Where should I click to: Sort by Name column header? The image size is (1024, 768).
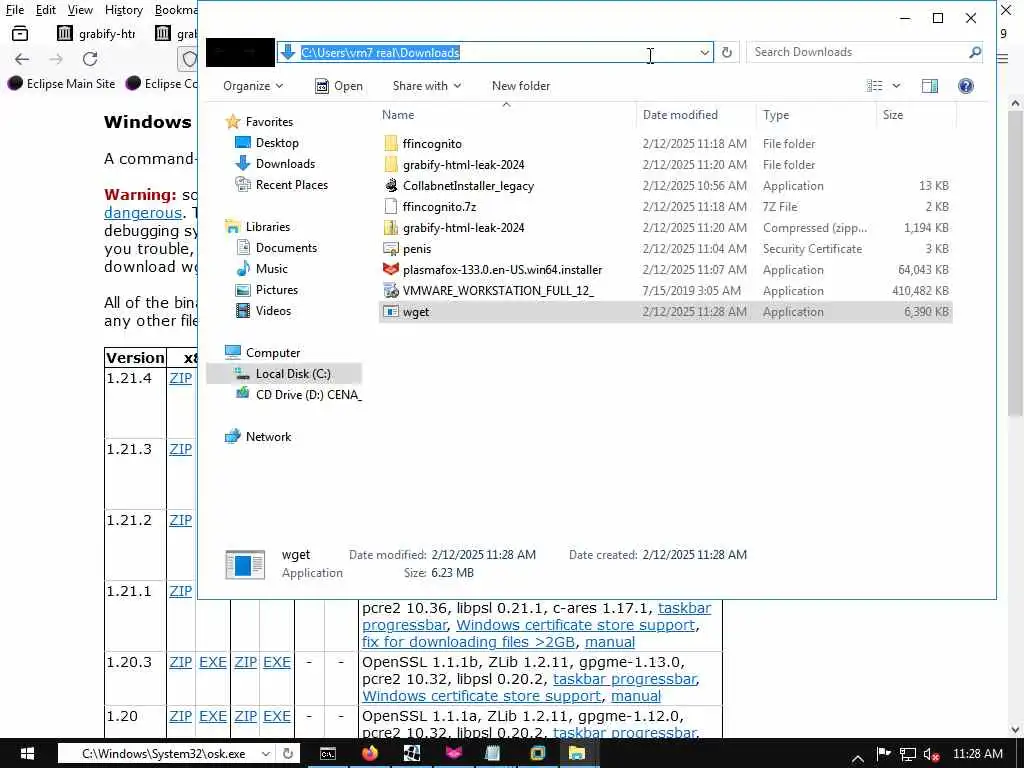506,115
